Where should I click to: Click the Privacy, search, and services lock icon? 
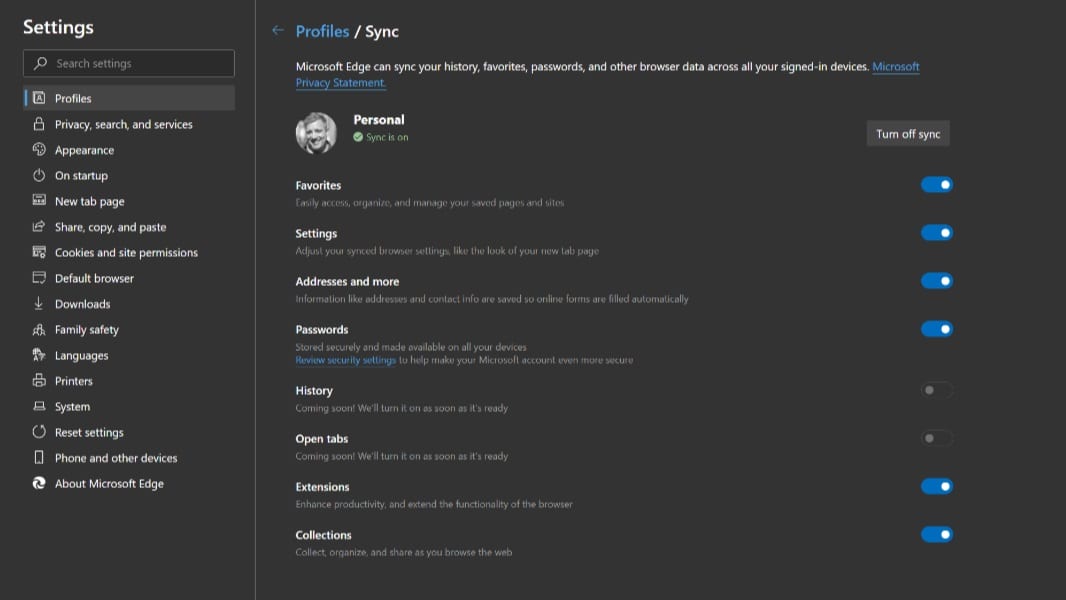click(x=39, y=124)
